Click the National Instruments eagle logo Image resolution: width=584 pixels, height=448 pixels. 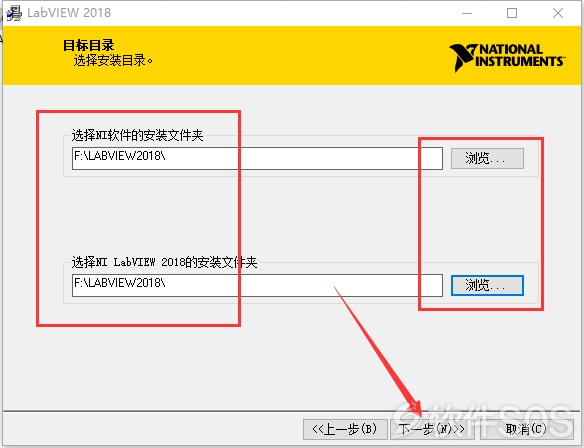pos(463,57)
